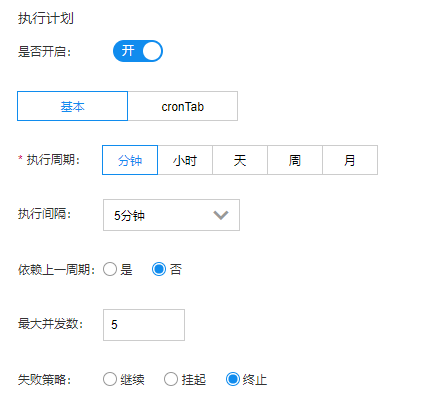Image resolution: width=443 pixels, height=403 pixels.
Task: Toggle the 是否开启 switch off
Action: (x=138, y=51)
